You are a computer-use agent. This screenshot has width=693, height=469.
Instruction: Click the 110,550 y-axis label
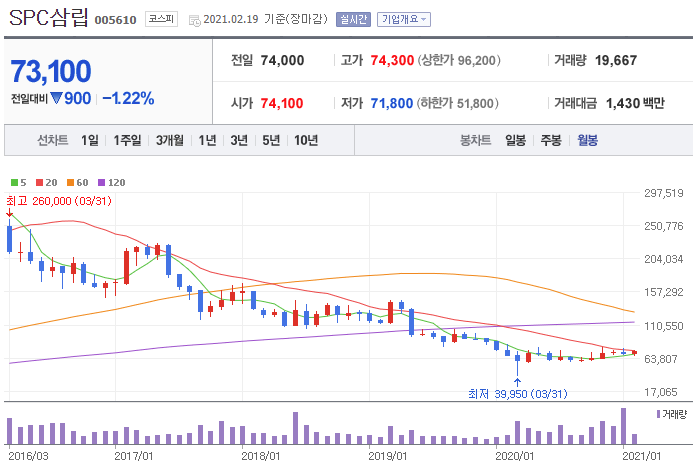[663, 326]
